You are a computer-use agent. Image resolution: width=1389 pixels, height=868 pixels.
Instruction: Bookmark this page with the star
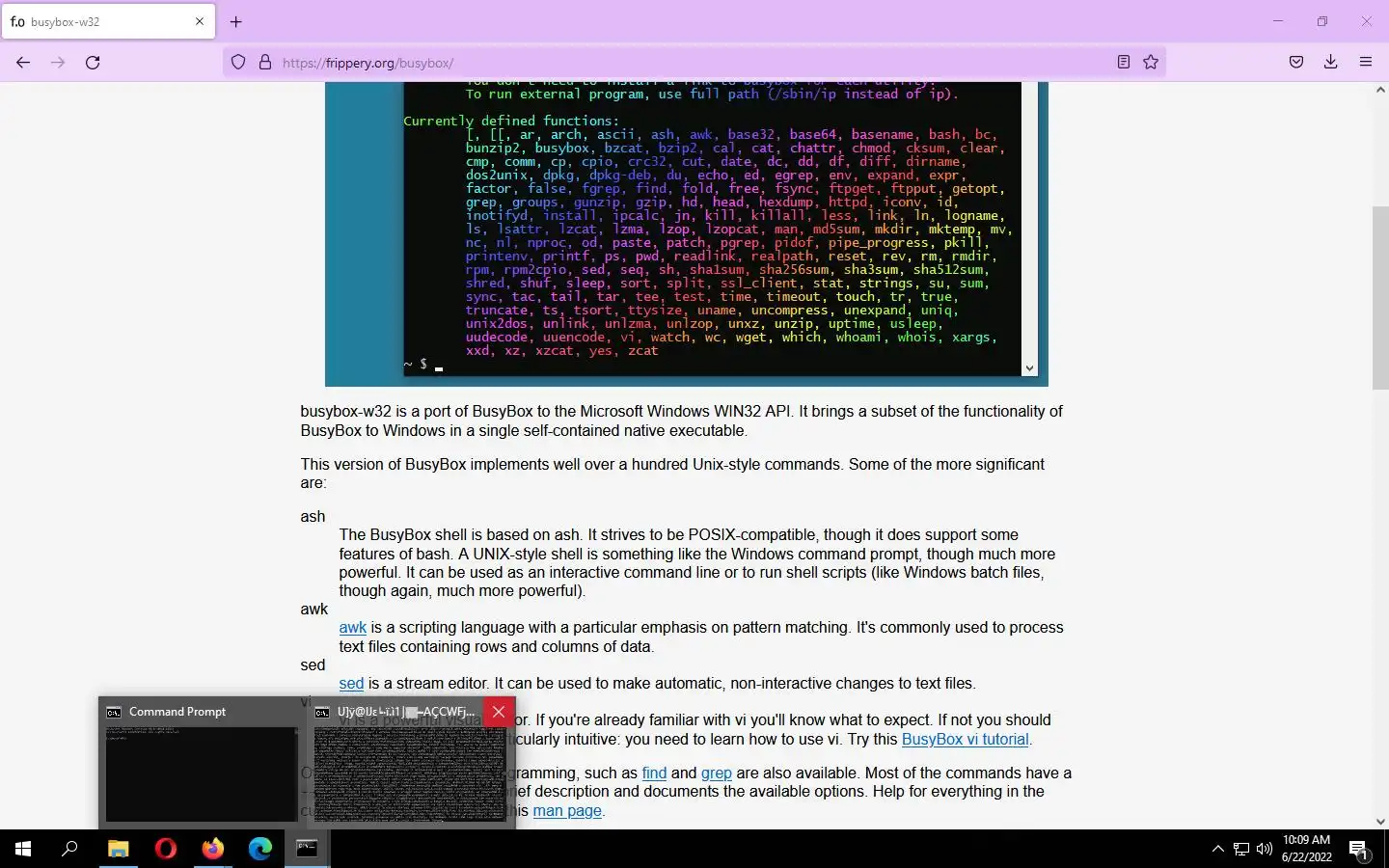coord(1151,63)
